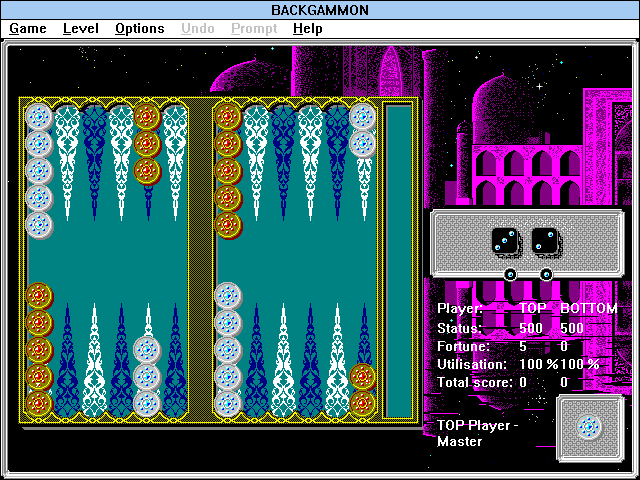The height and width of the screenshot is (480, 640).
Task: Pick the upper red checker of the lower-right pair
Action: point(362,376)
